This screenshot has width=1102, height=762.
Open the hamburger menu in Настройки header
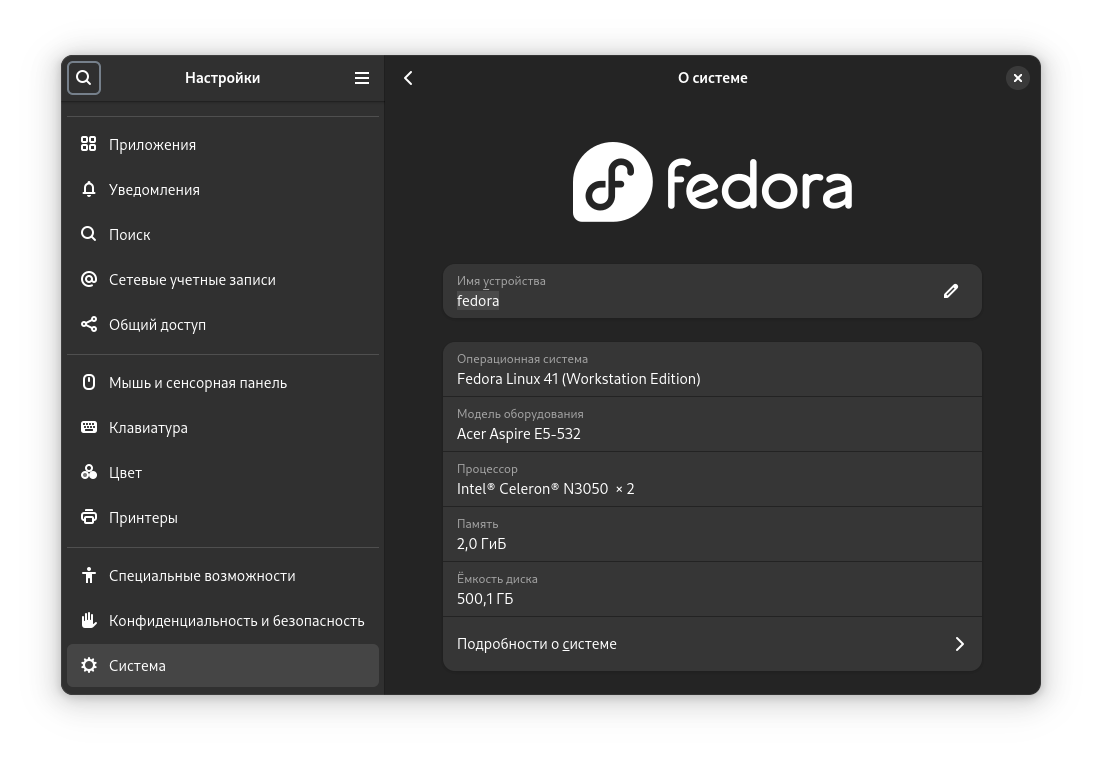tap(362, 78)
